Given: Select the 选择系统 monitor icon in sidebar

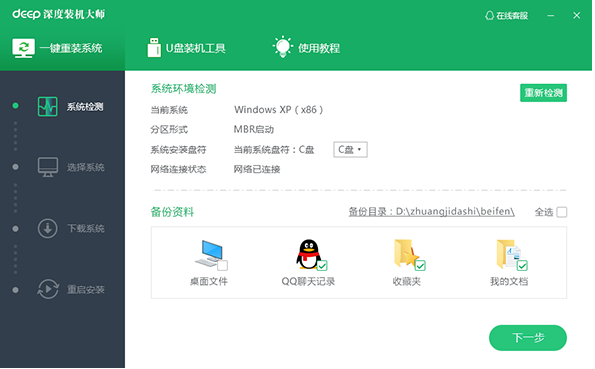Looking at the screenshot, I should pyautogui.click(x=48, y=167).
